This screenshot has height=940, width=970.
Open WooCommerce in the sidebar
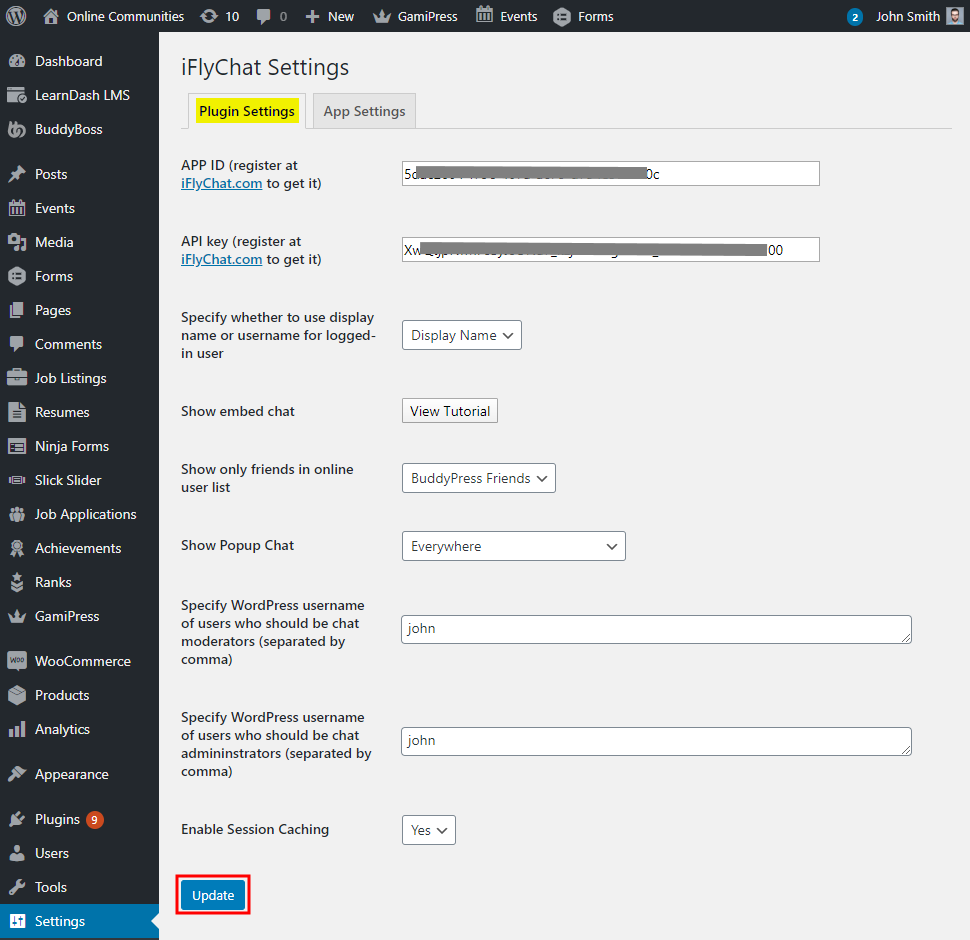pyautogui.click(x=82, y=661)
